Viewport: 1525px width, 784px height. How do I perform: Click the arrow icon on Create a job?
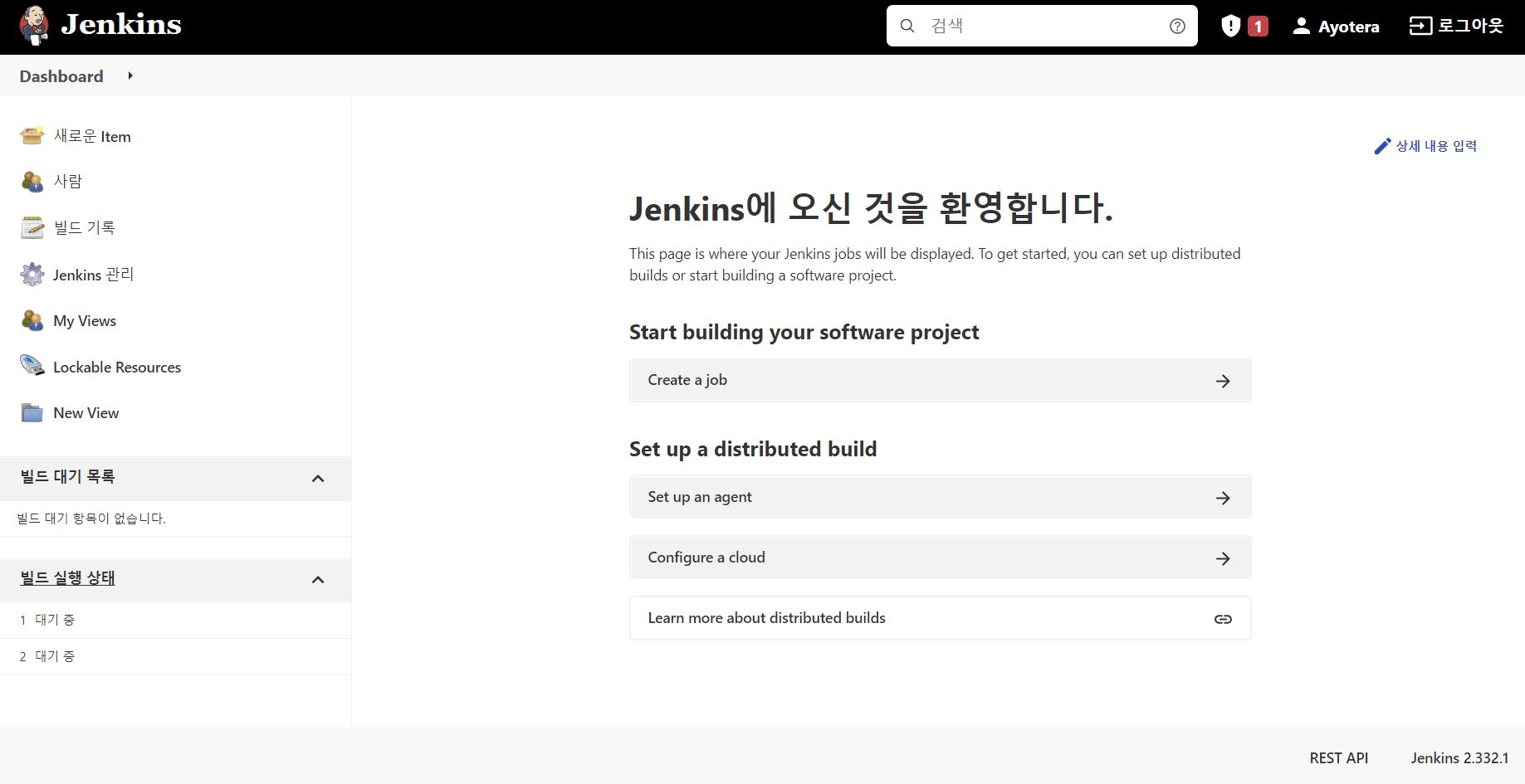tap(1223, 381)
